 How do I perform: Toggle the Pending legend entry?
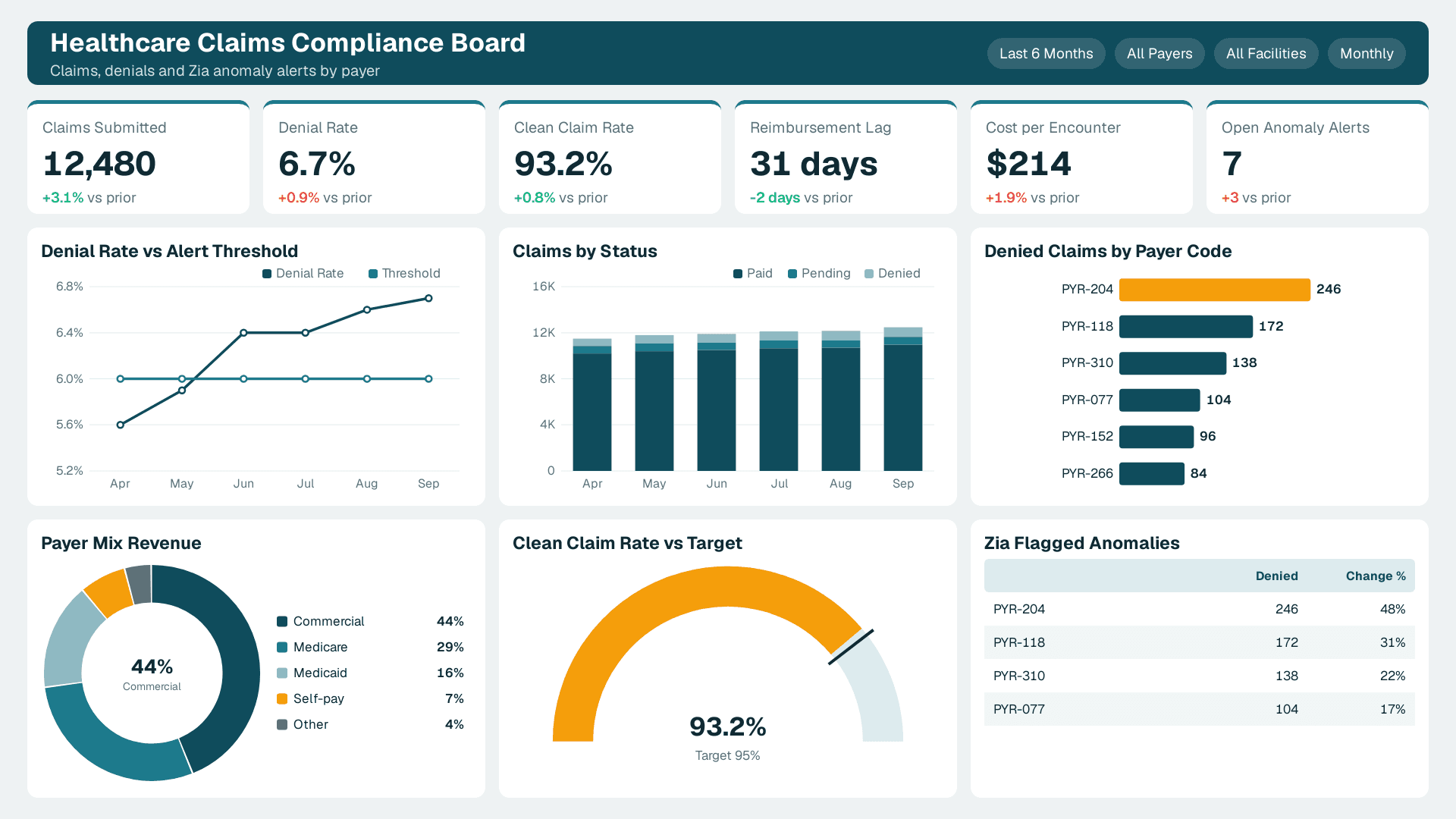819,274
